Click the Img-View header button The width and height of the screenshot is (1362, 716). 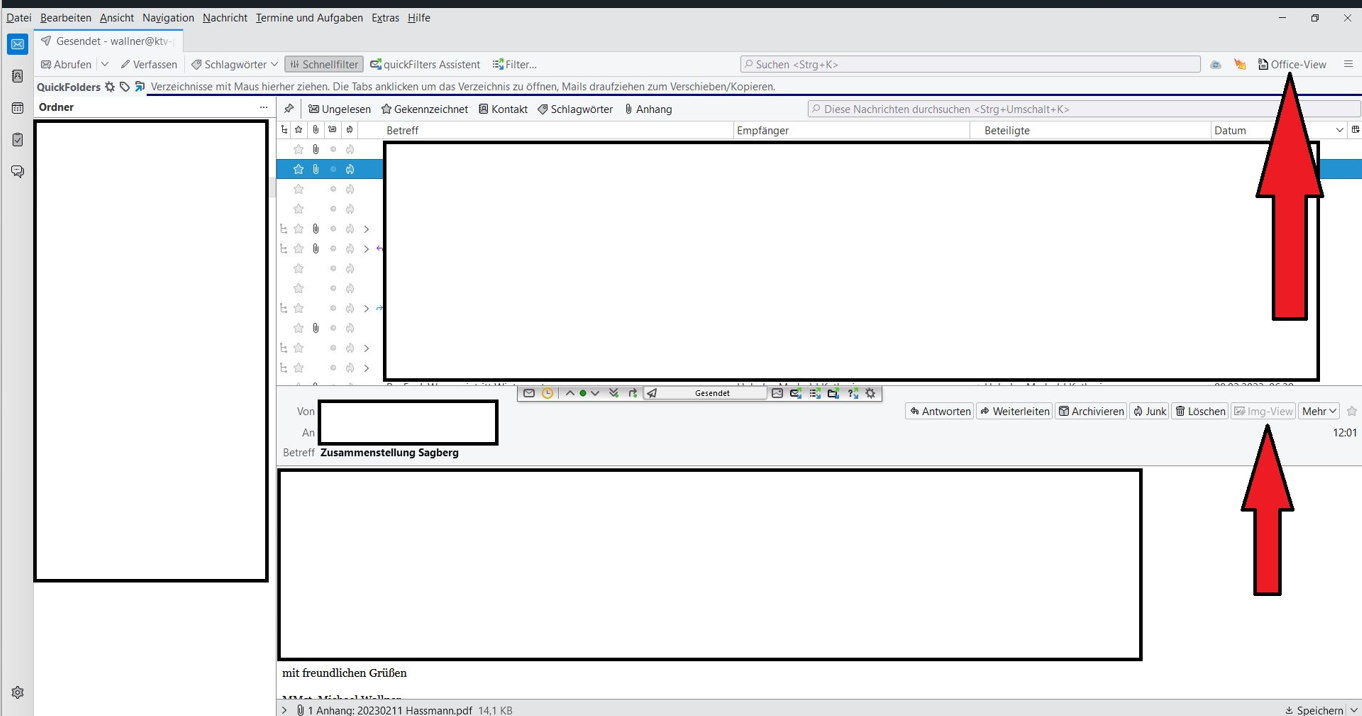(1264, 411)
